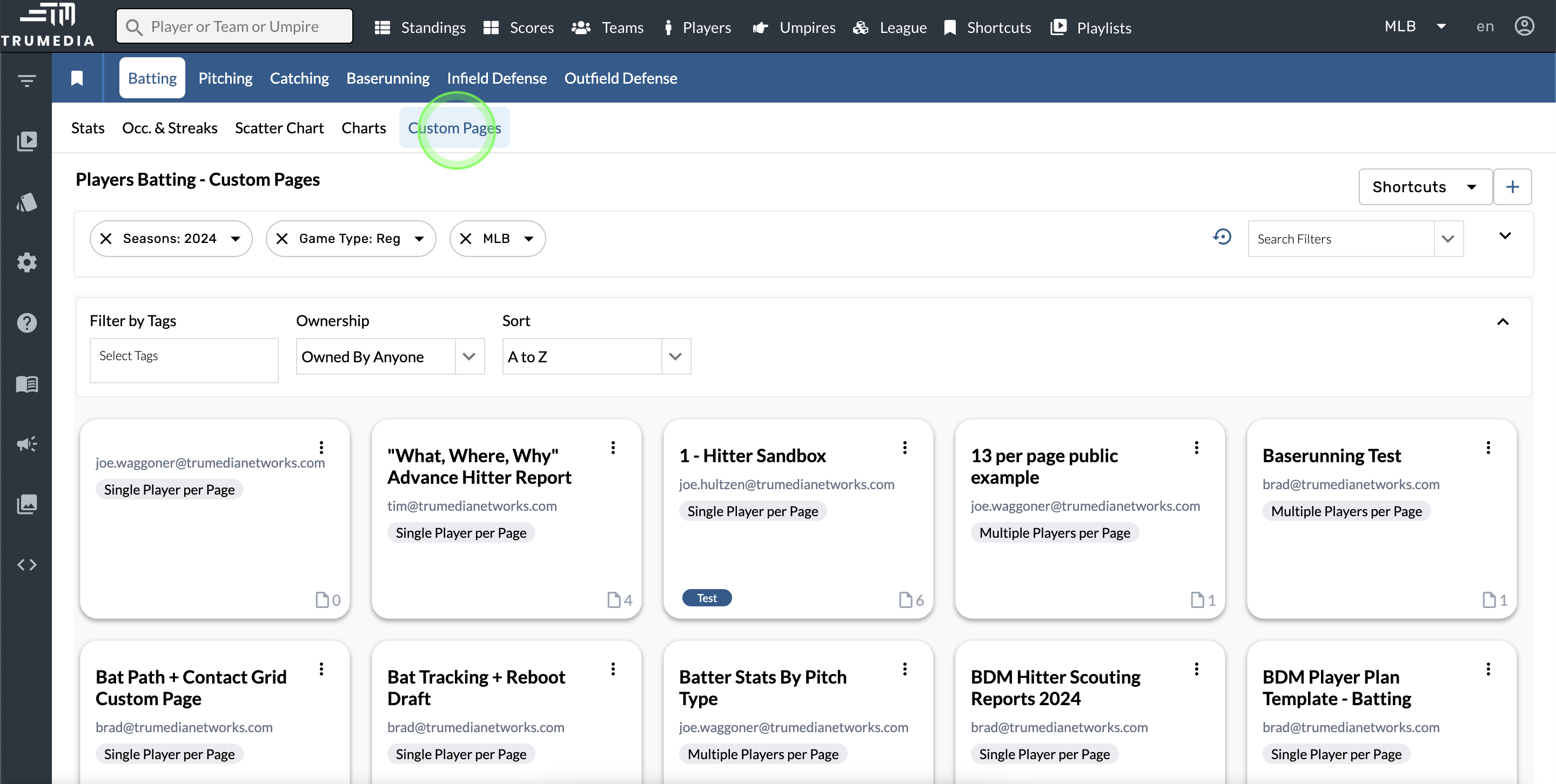Open the A to Z sort dropdown
This screenshot has height=784, width=1556.
point(596,357)
